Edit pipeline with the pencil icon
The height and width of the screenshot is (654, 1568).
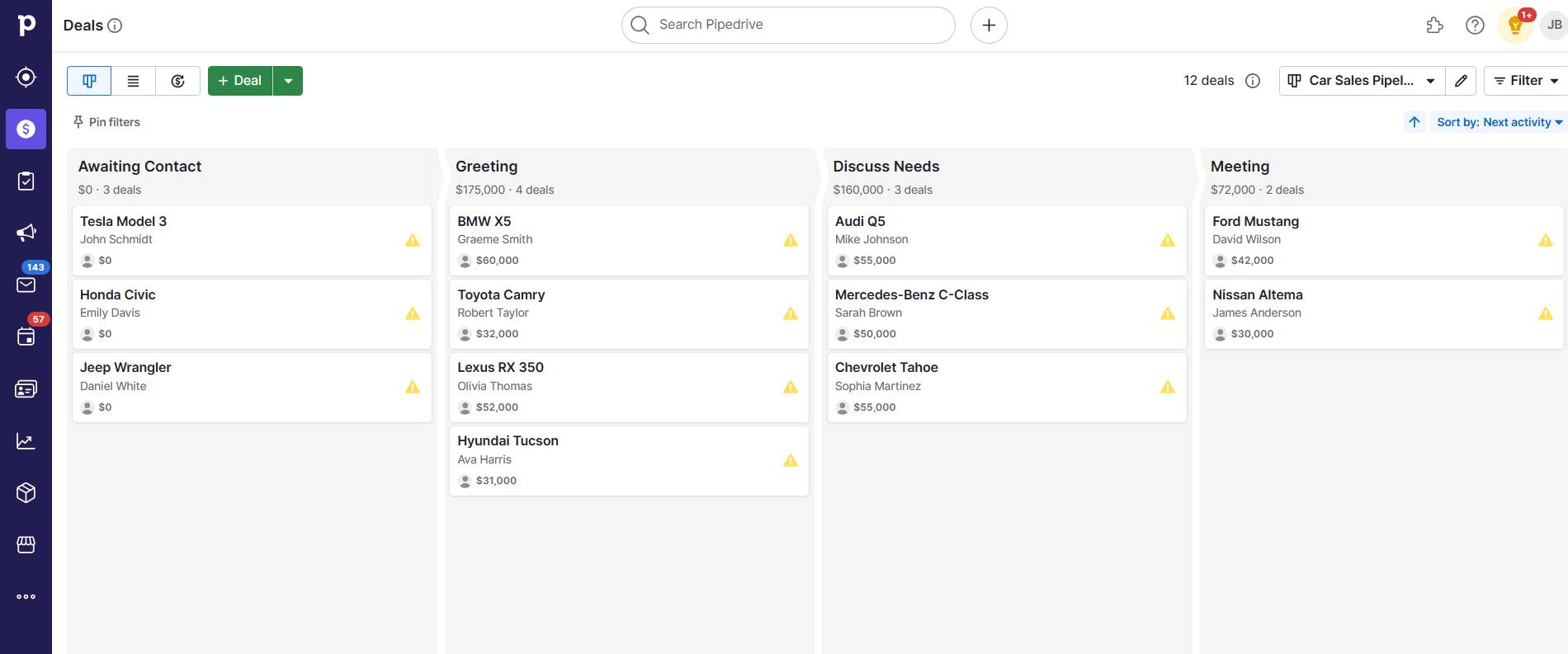click(x=1461, y=81)
